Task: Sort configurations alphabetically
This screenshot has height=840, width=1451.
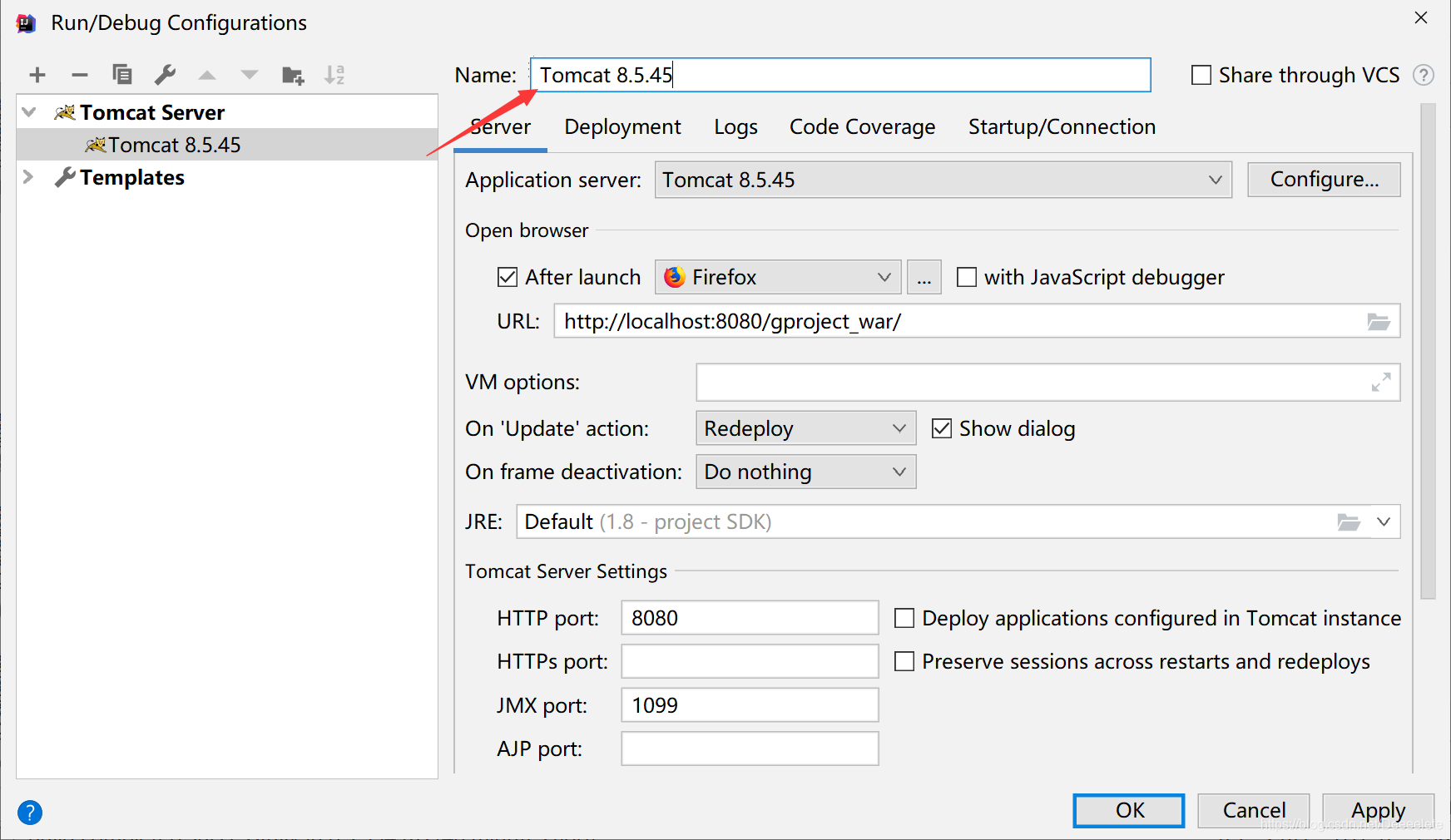Action: click(334, 75)
